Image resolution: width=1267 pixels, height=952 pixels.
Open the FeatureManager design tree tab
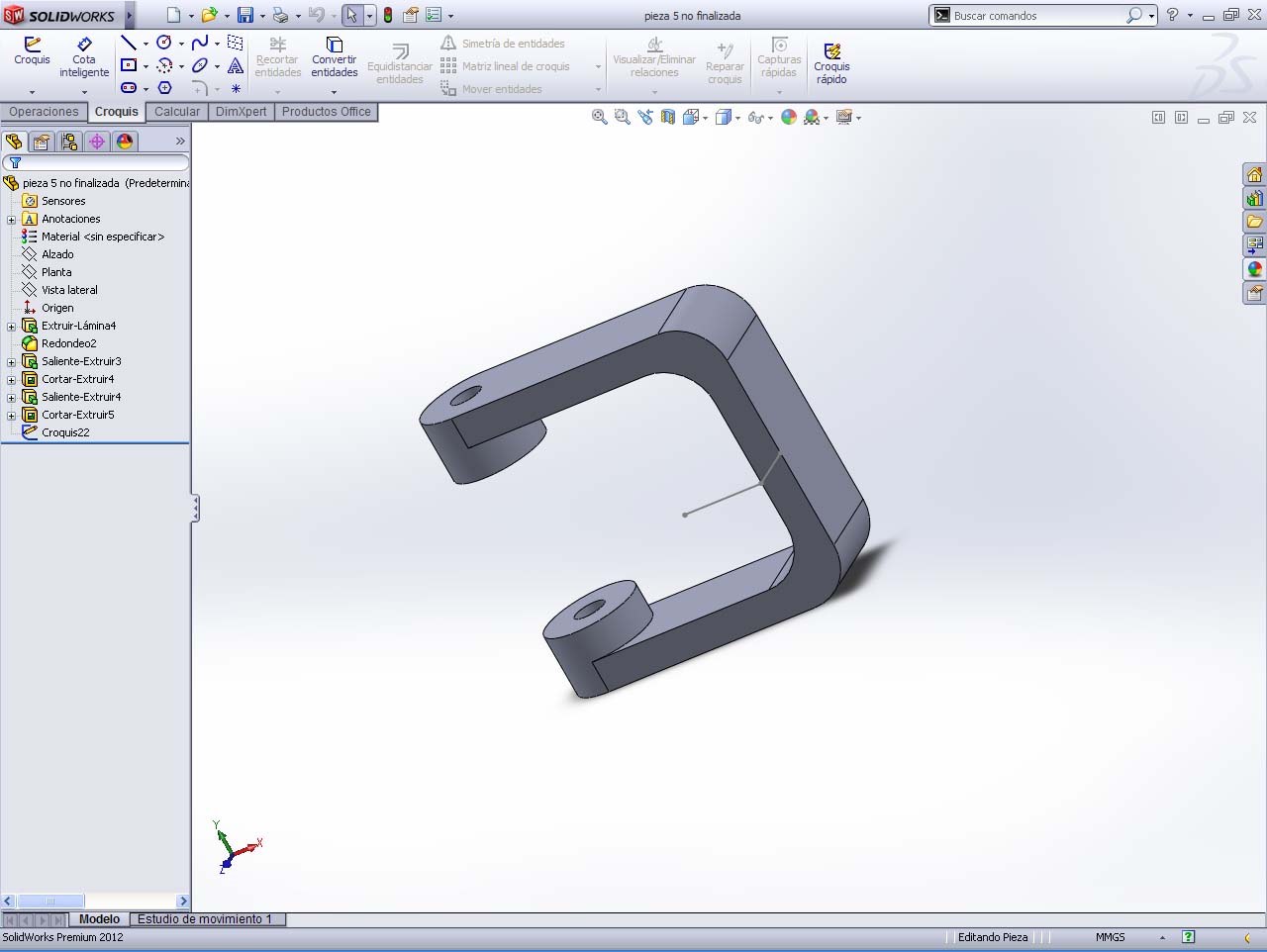click(x=14, y=142)
